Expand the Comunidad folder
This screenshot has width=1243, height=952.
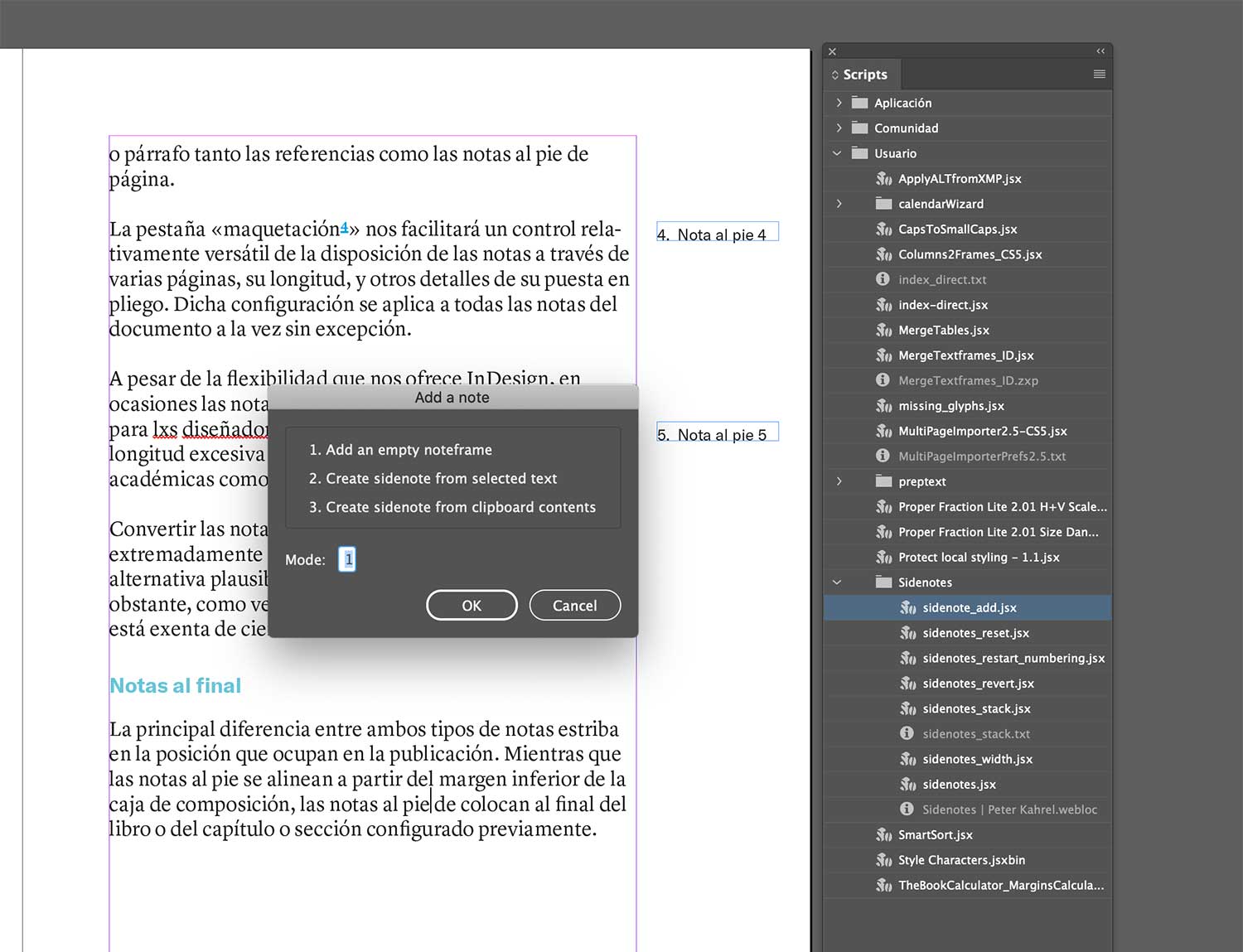(x=839, y=128)
